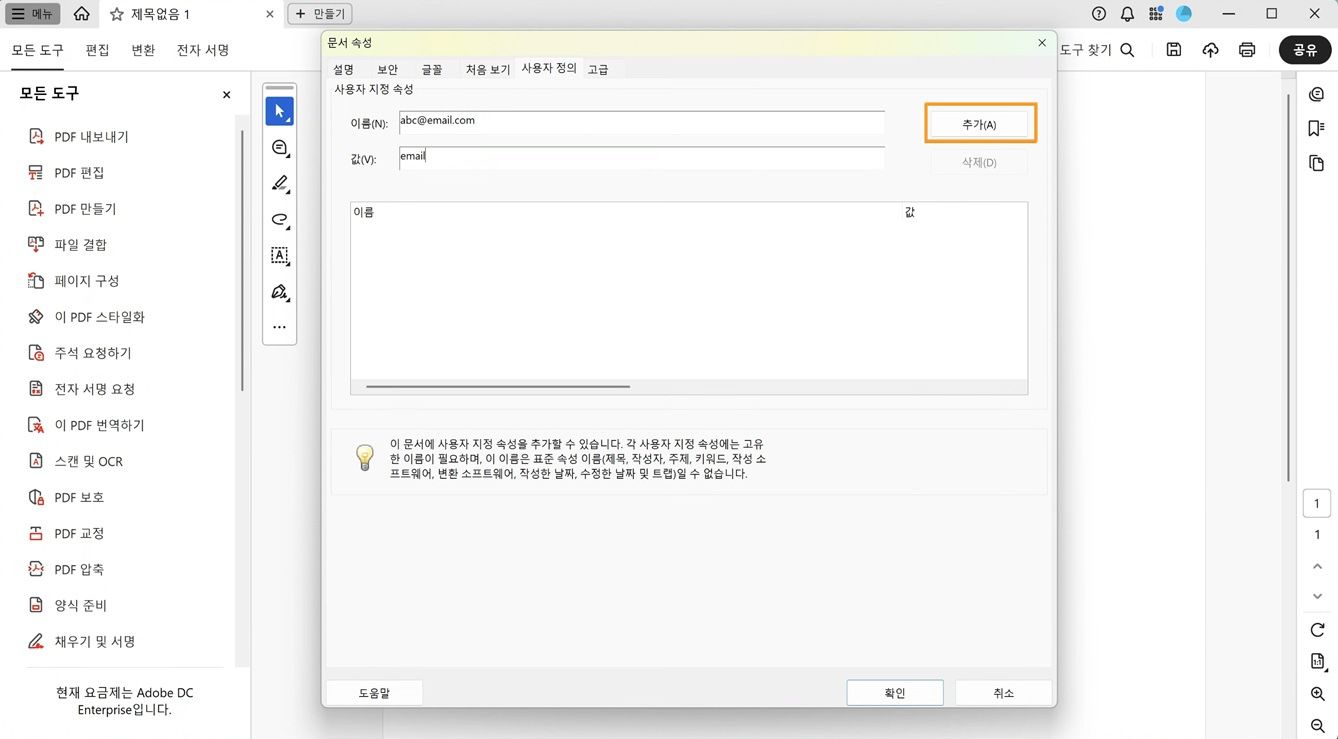
Task: Open the bookmarks panel icon
Action: coord(1316,128)
